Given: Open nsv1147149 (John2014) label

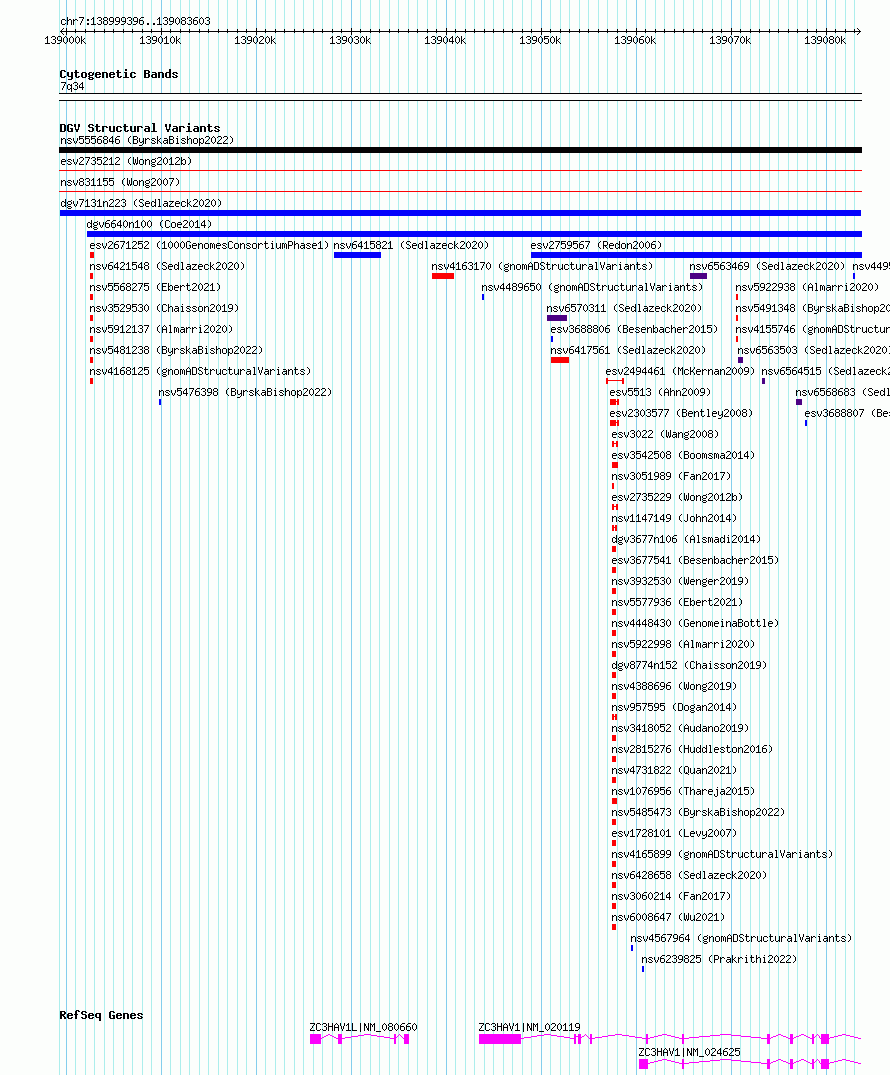Looking at the screenshot, I should [x=675, y=518].
